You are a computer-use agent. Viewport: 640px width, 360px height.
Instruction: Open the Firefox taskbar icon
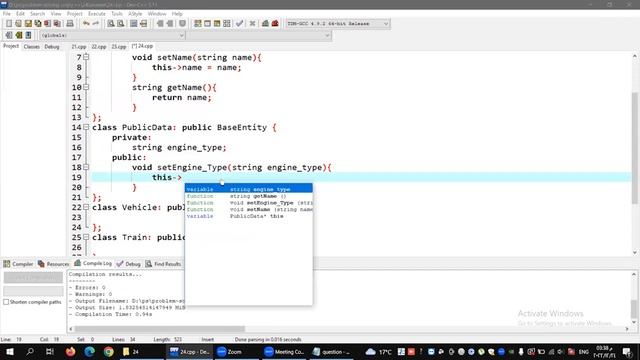click(x=70, y=351)
